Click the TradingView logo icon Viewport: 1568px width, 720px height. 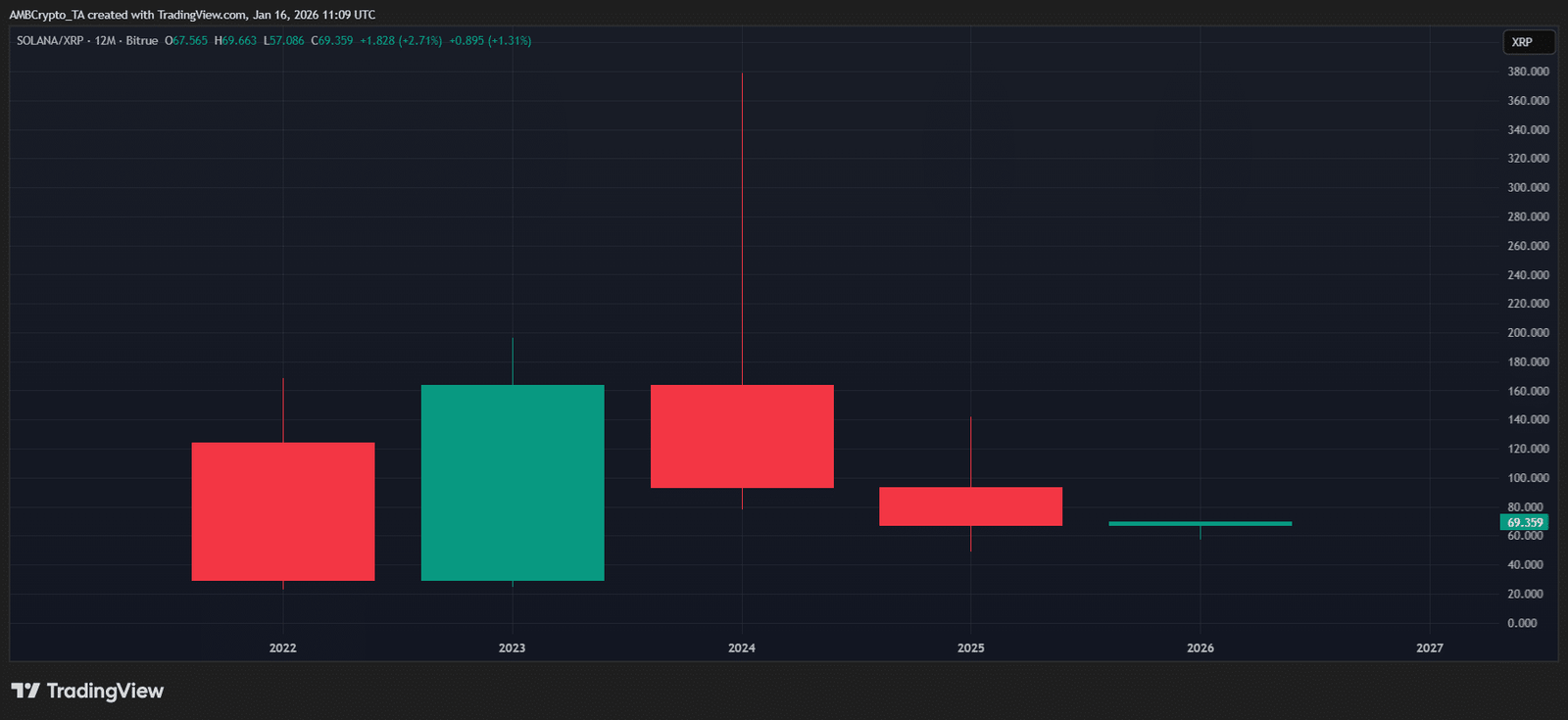point(25,691)
